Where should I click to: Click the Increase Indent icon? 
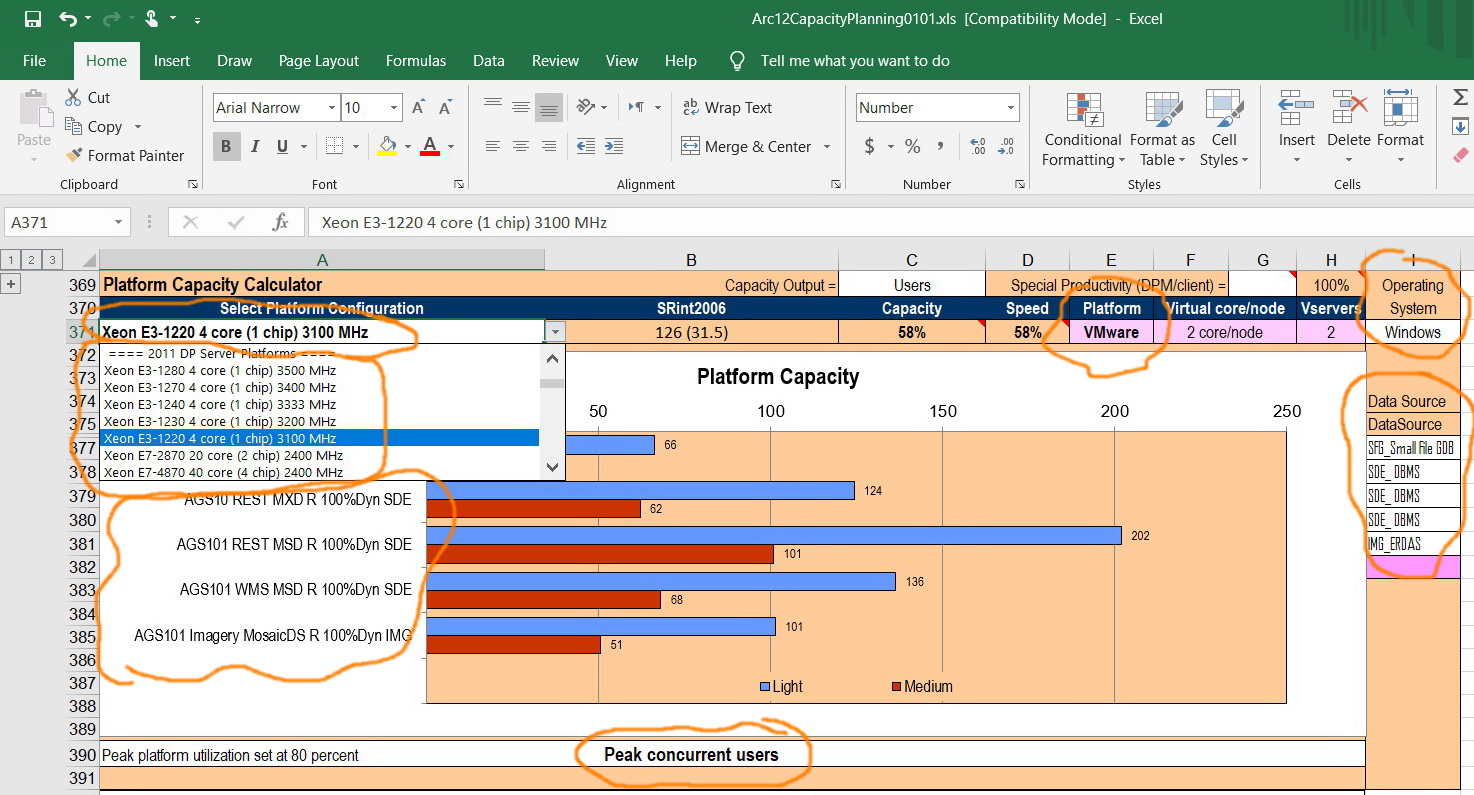613,146
